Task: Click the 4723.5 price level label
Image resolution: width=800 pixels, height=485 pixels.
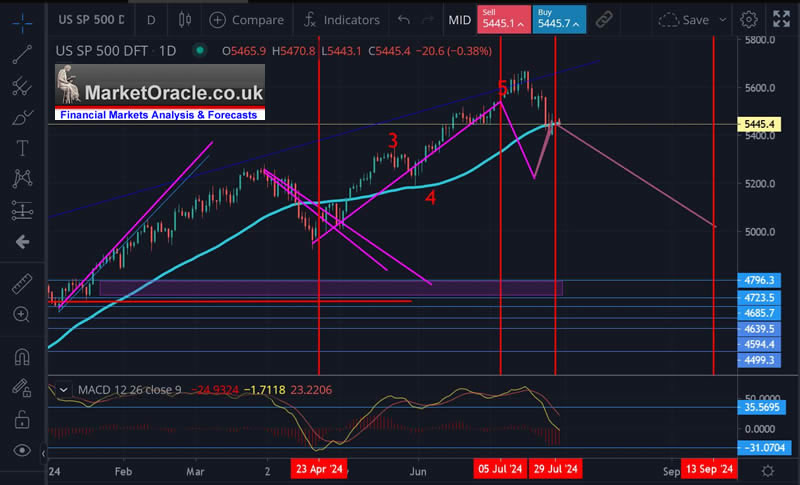Action: click(x=759, y=297)
